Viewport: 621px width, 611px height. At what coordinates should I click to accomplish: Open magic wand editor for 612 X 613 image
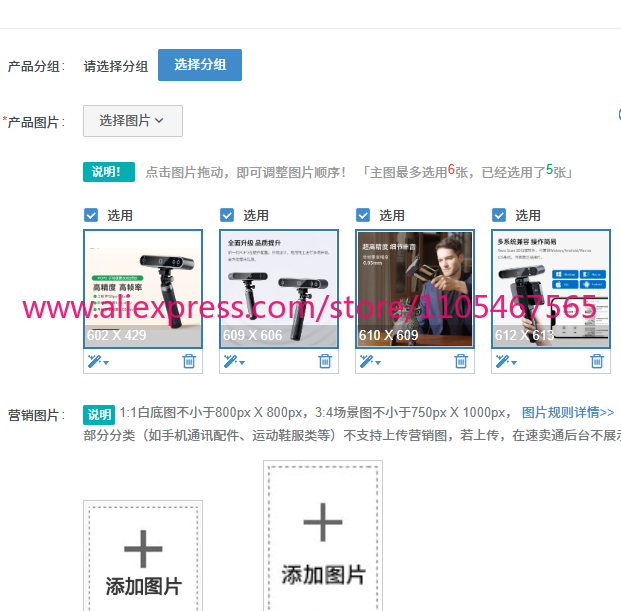click(503, 361)
